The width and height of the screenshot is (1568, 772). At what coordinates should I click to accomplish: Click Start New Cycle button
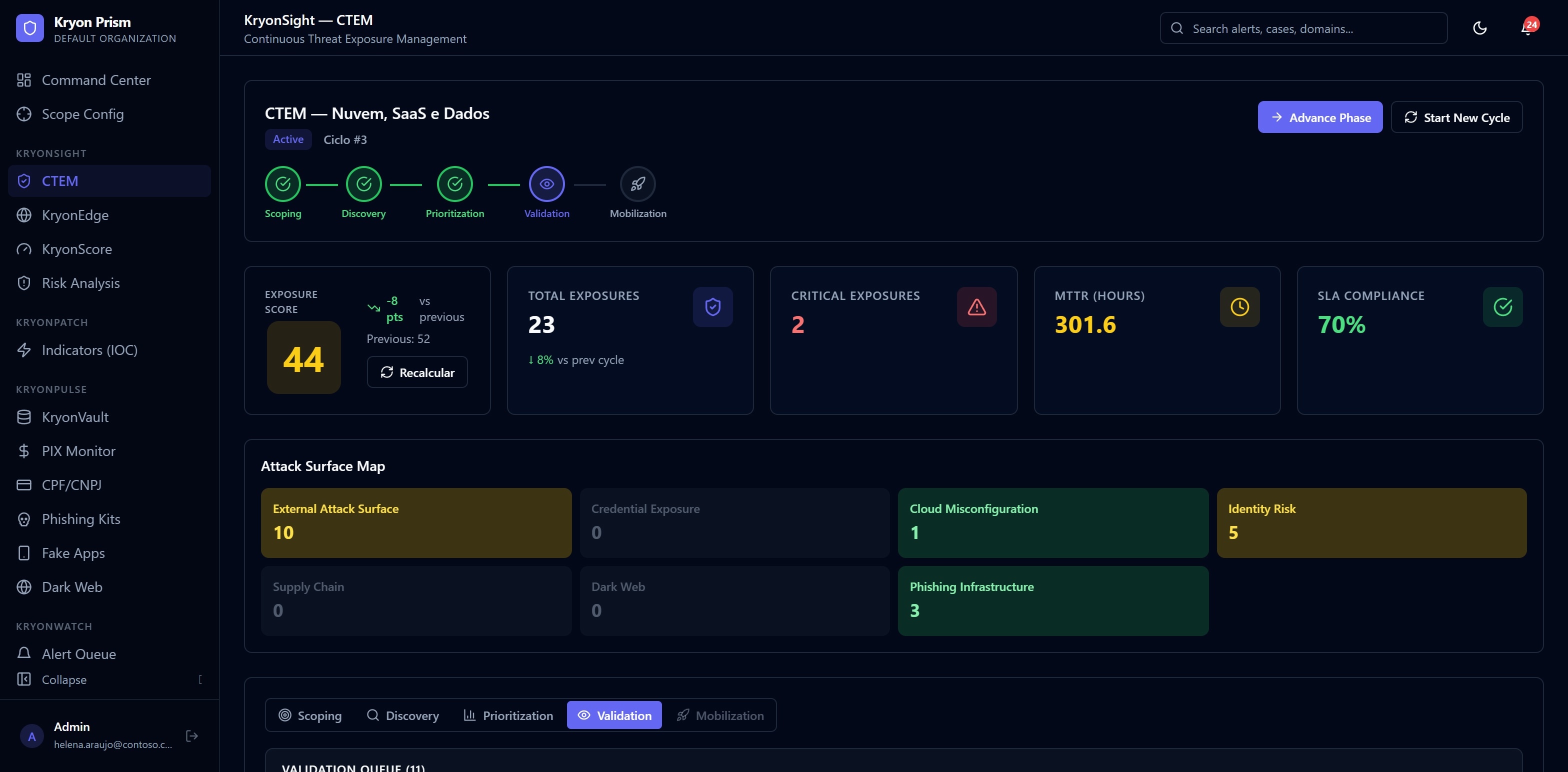(x=1456, y=117)
